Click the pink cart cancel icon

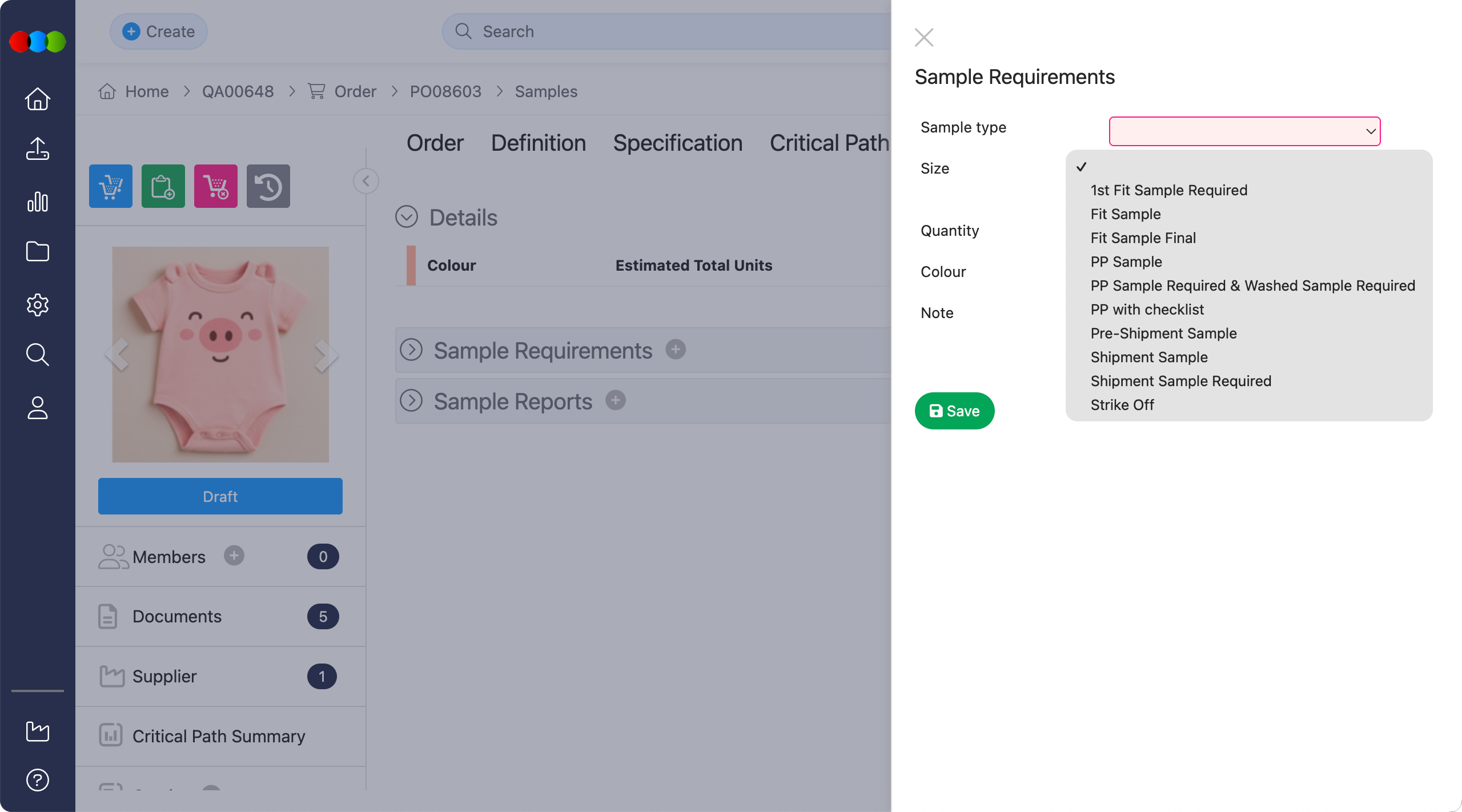pyautogui.click(x=216, y=186)
